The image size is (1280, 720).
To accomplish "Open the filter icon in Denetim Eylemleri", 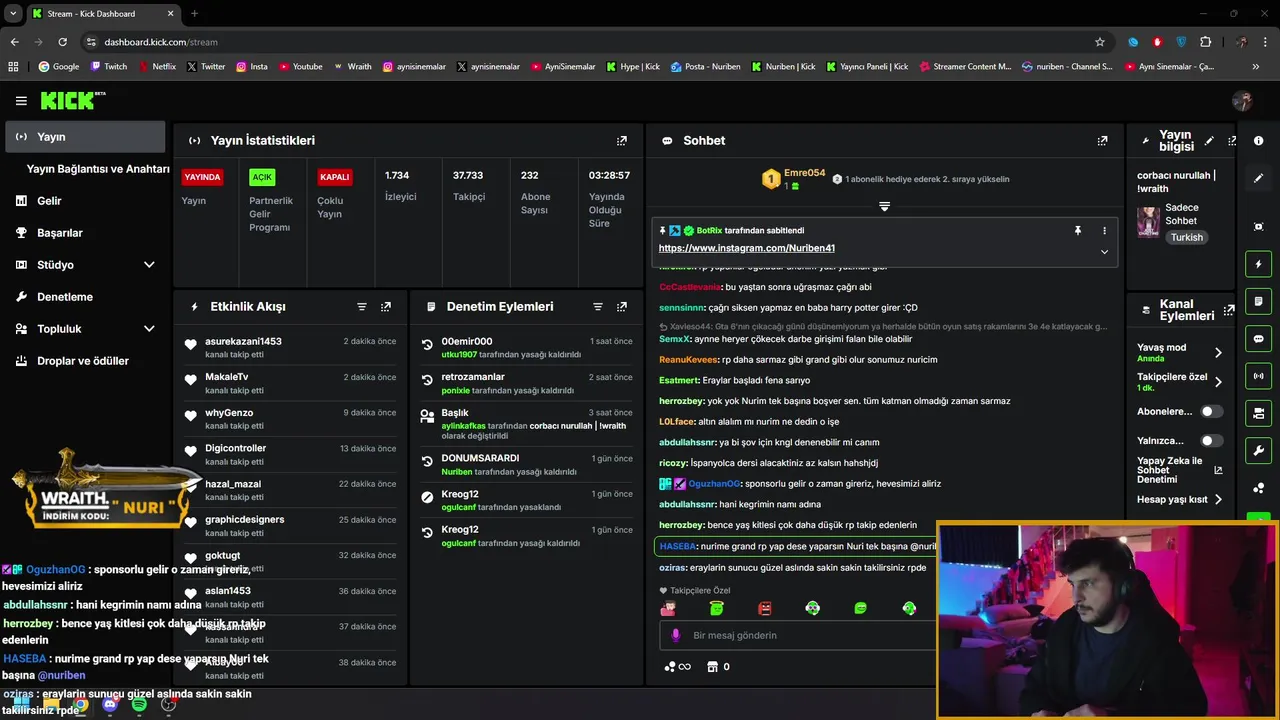I will (598, 307).
